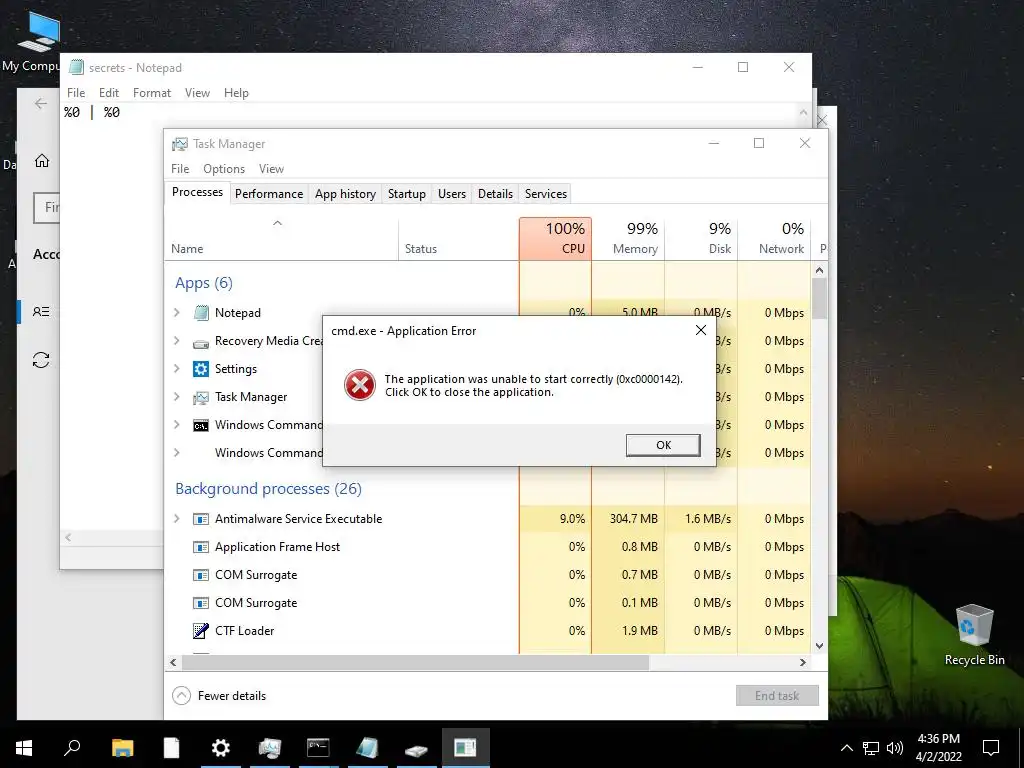Select the Recycle Bin desktop icon
Screen dimensions: 1024x768
coord(974,634)
